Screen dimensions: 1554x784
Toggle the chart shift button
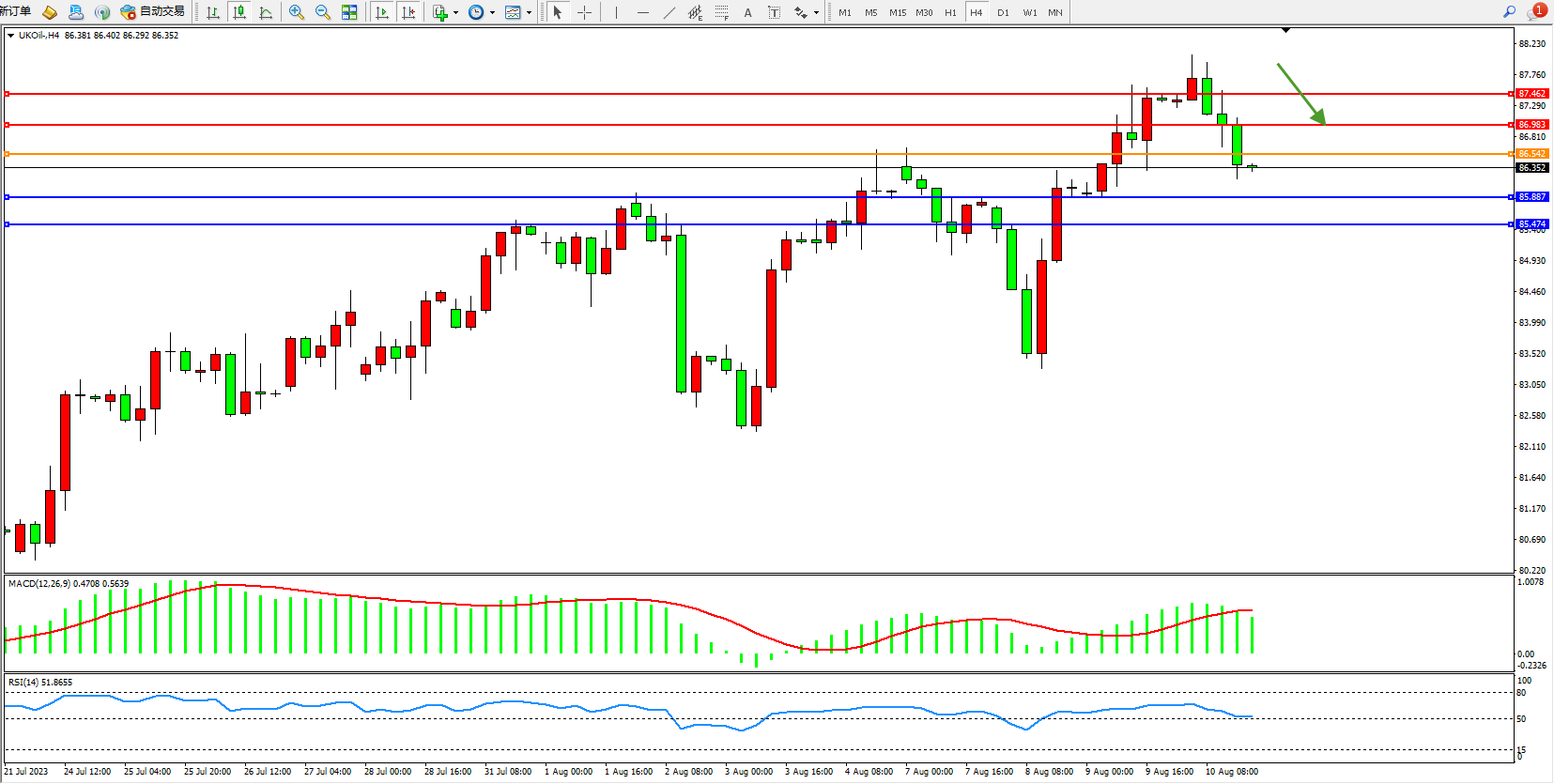coord(408,12)
